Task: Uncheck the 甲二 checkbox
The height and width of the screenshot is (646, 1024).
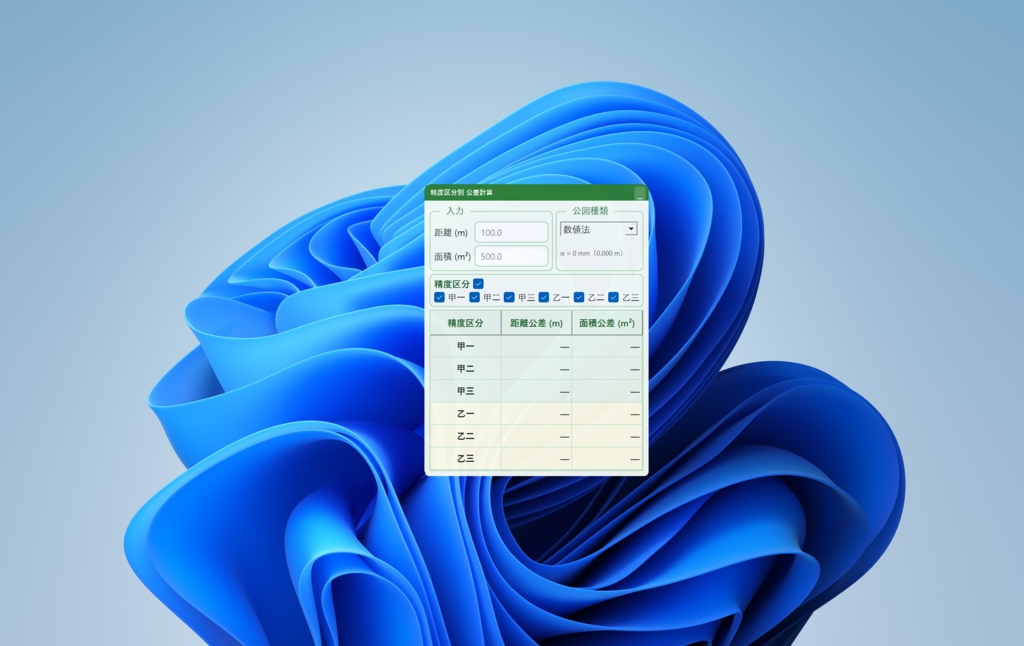Action: (474, 297)
